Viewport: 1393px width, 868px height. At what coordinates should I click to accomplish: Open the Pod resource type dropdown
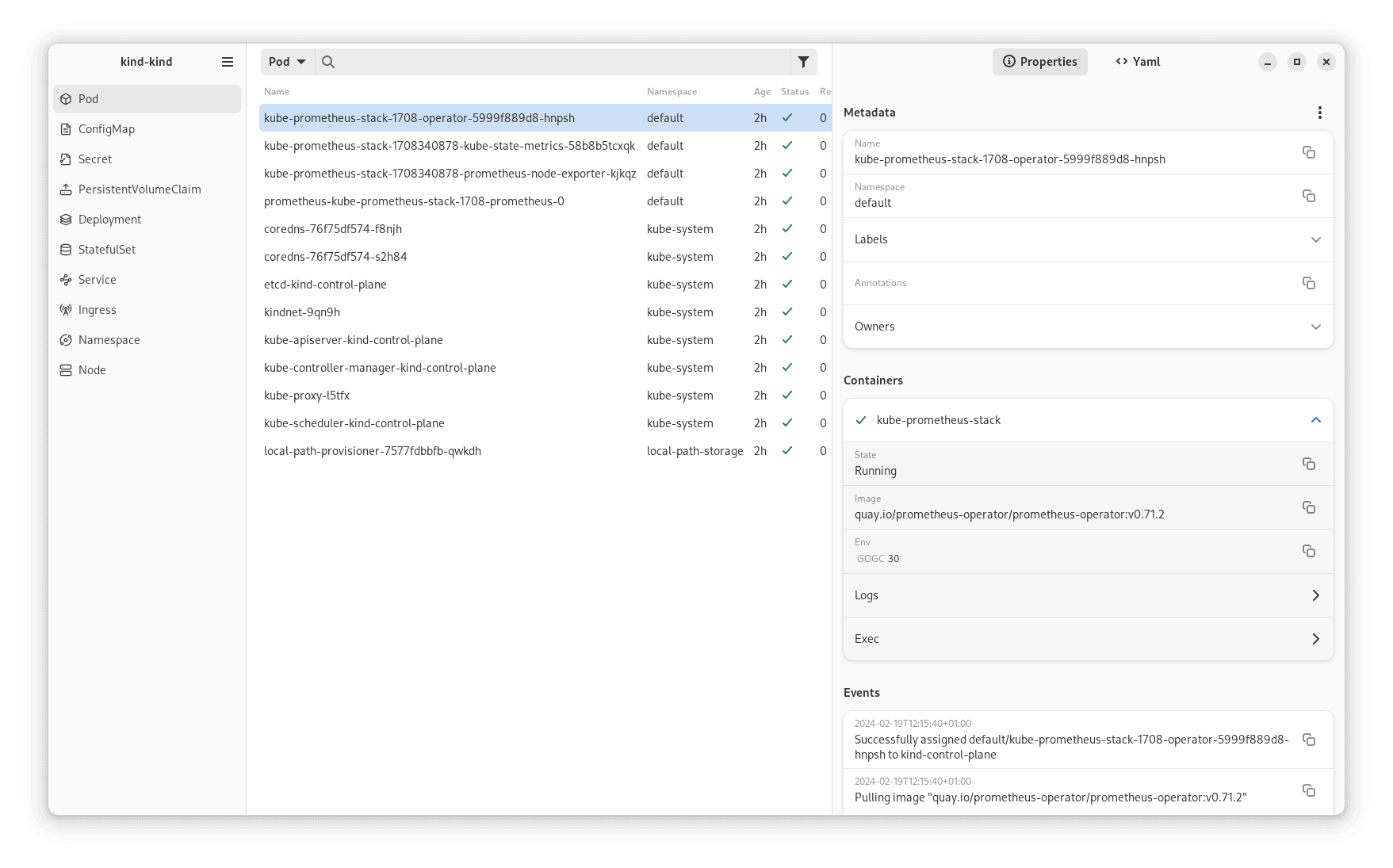click(287, 61)
